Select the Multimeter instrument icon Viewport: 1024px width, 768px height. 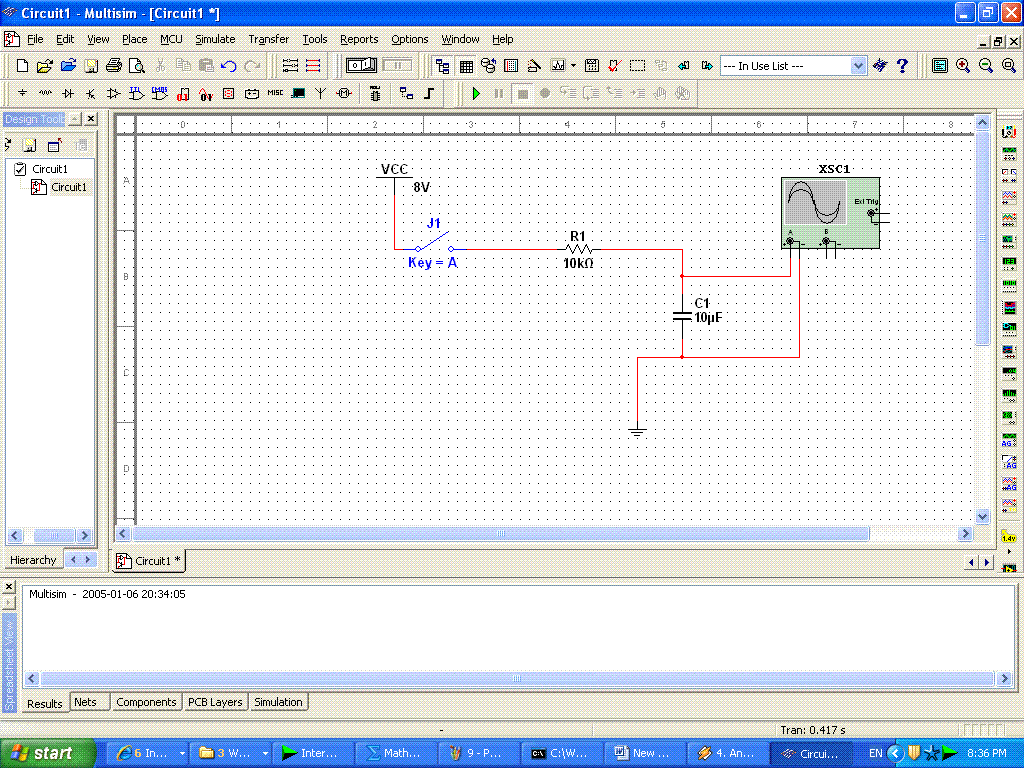1009,132
